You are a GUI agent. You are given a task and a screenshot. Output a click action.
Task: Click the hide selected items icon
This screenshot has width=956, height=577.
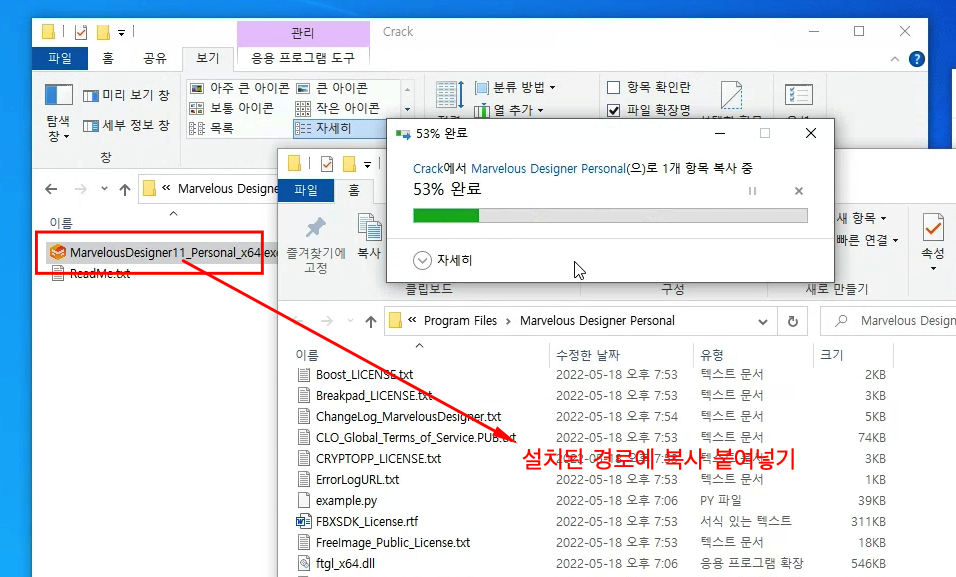pyautogui.click(x=731, y=96)
